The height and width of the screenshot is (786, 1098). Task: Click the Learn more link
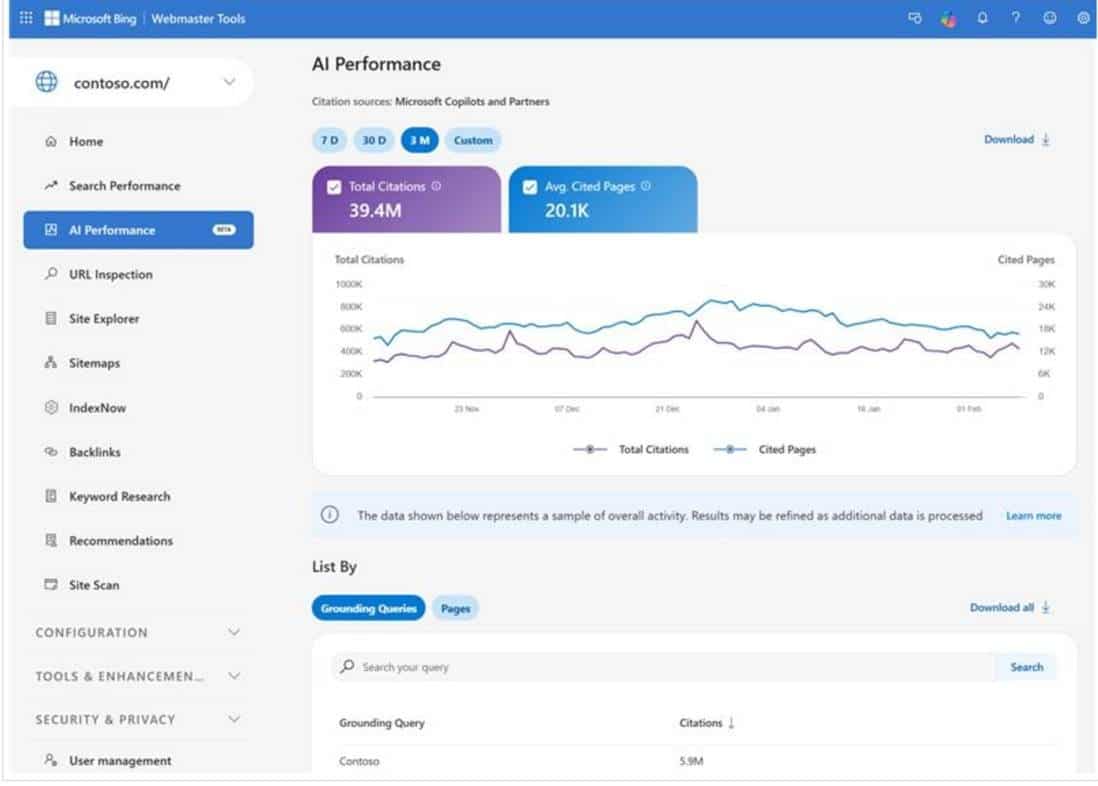tap(1033, 516)
